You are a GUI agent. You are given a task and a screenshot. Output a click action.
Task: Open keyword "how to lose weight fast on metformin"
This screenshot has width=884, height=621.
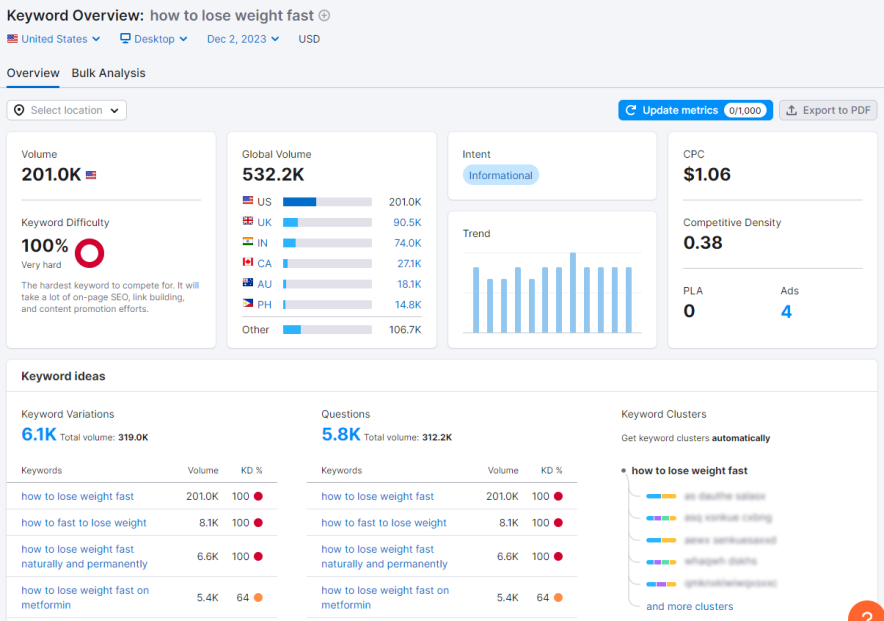point(85,597)
